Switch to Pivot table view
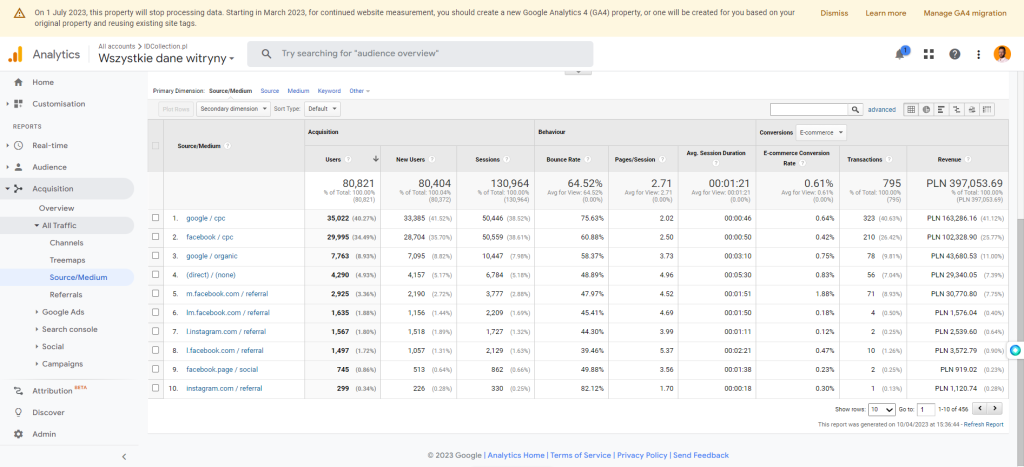1024x467 pixels. point(987,109)
